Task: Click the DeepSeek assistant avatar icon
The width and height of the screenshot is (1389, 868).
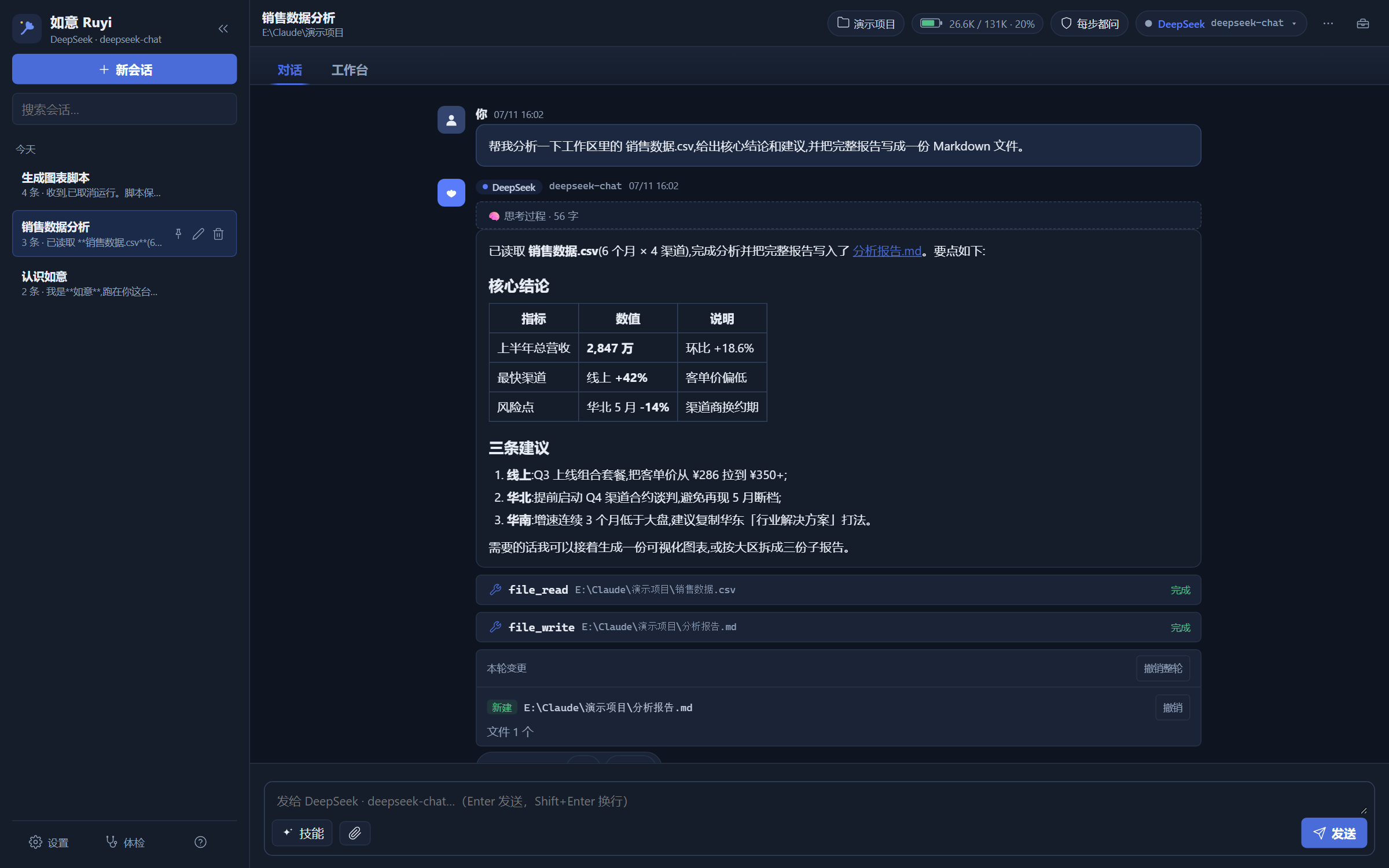Action: 451,193
